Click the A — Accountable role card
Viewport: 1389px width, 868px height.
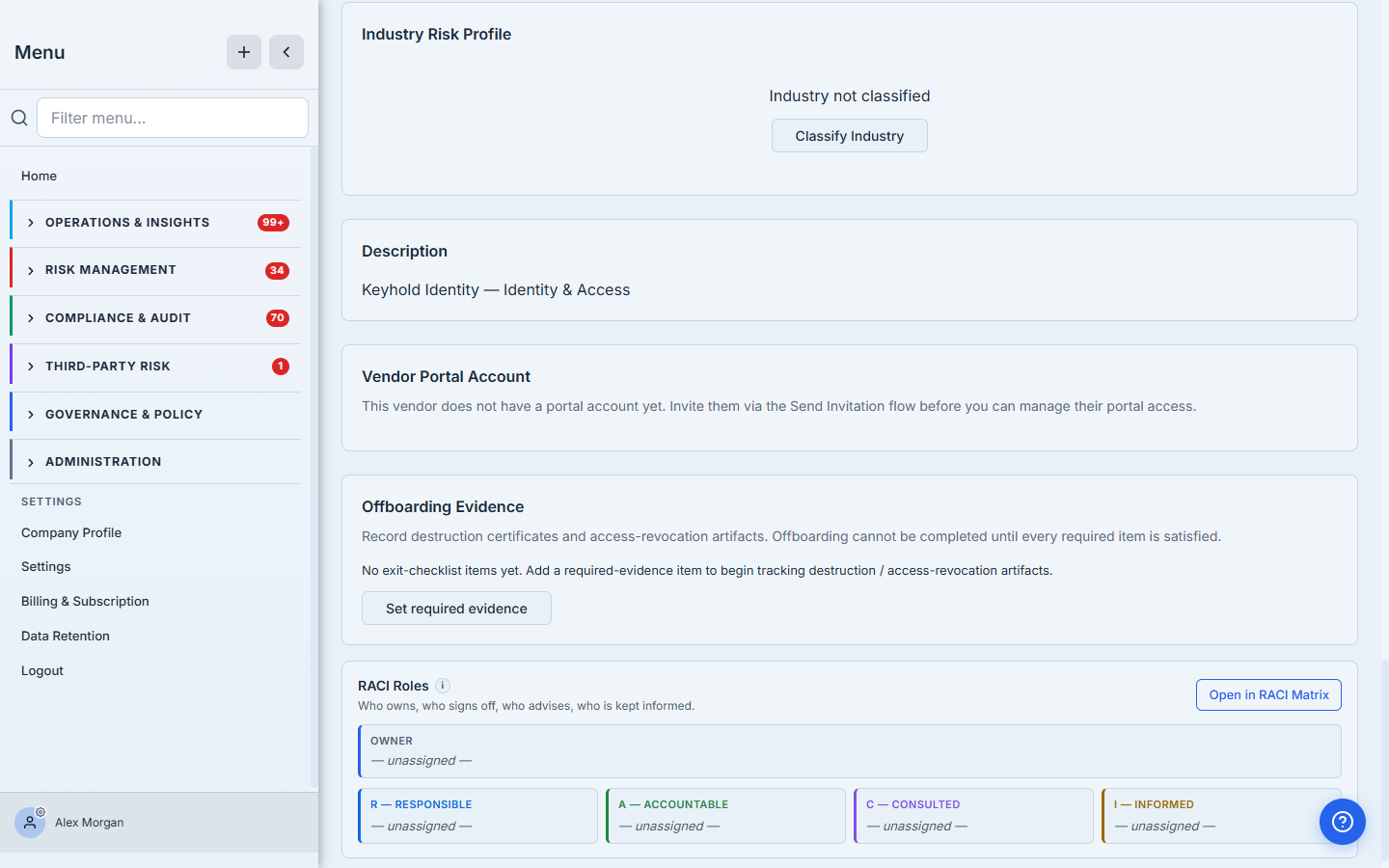[x=725, y=816]
